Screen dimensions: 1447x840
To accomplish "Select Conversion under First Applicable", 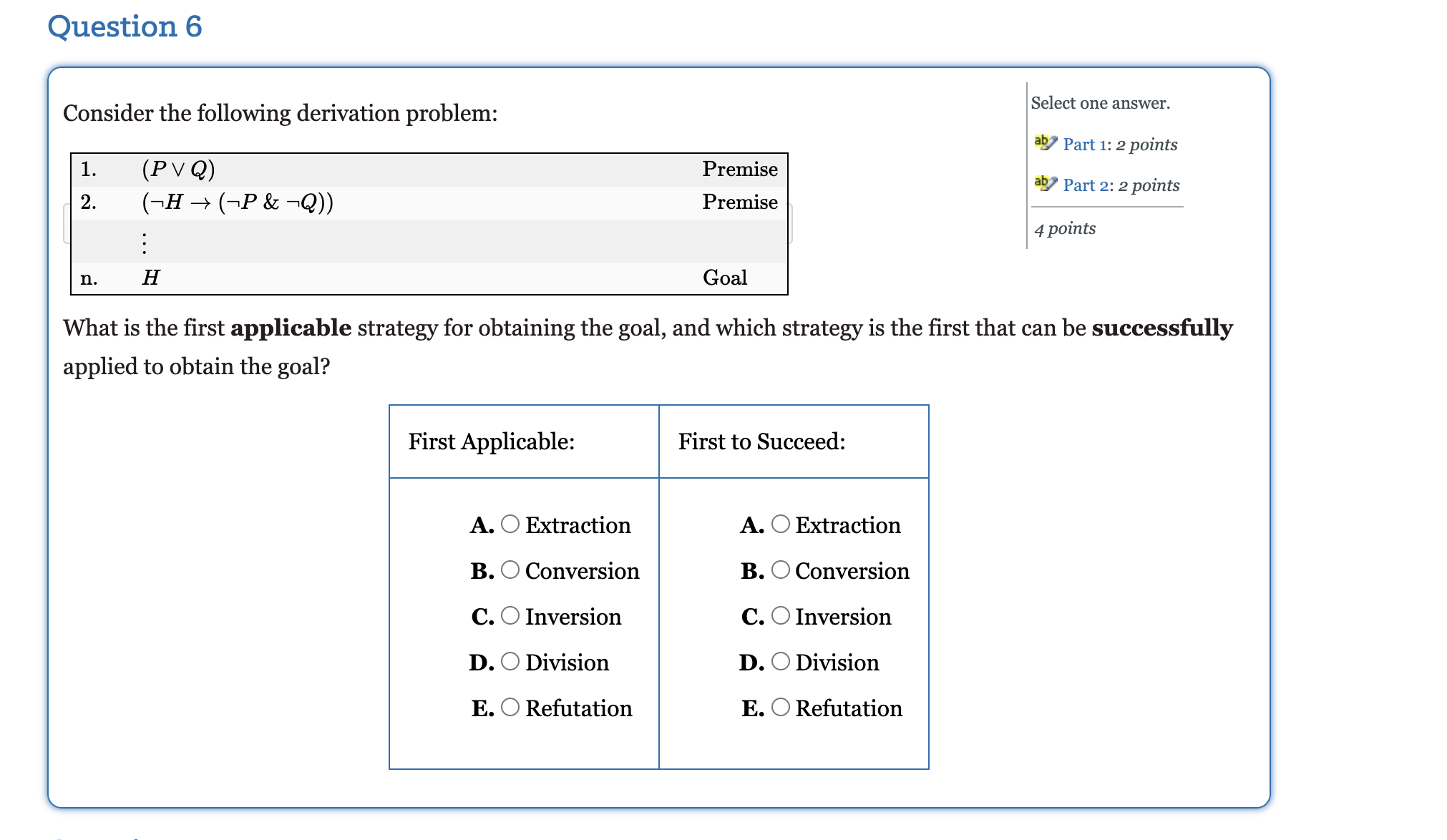I will 509,571.
